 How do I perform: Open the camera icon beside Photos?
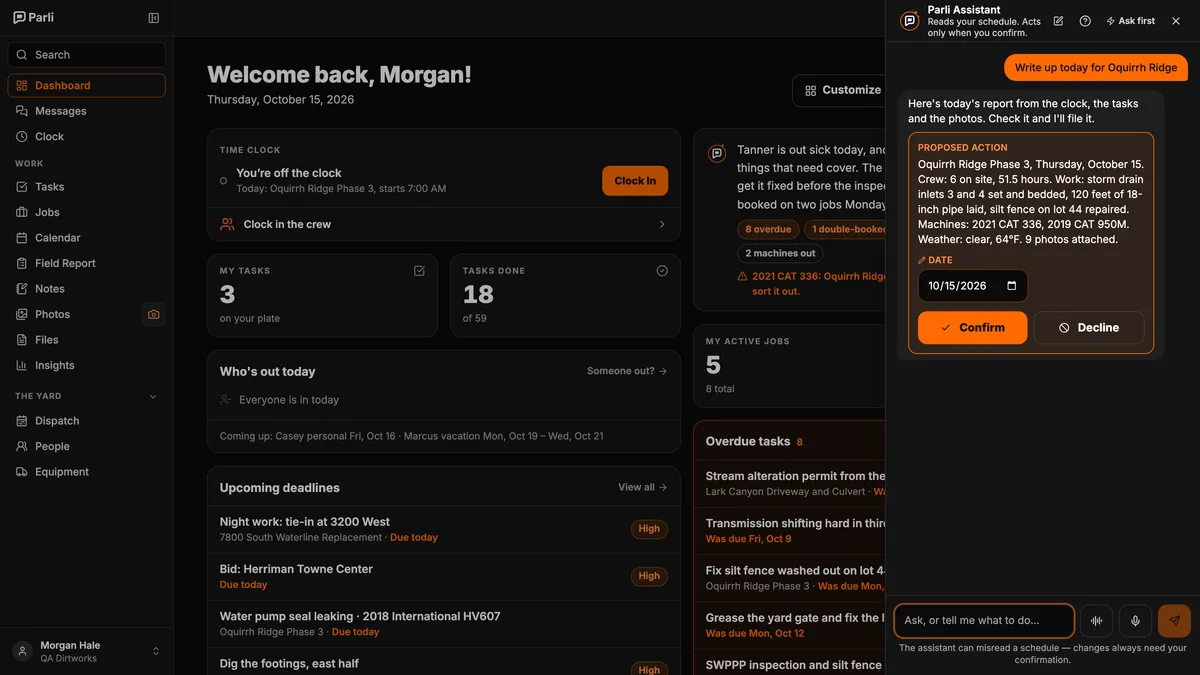click(x=153, y=314)
